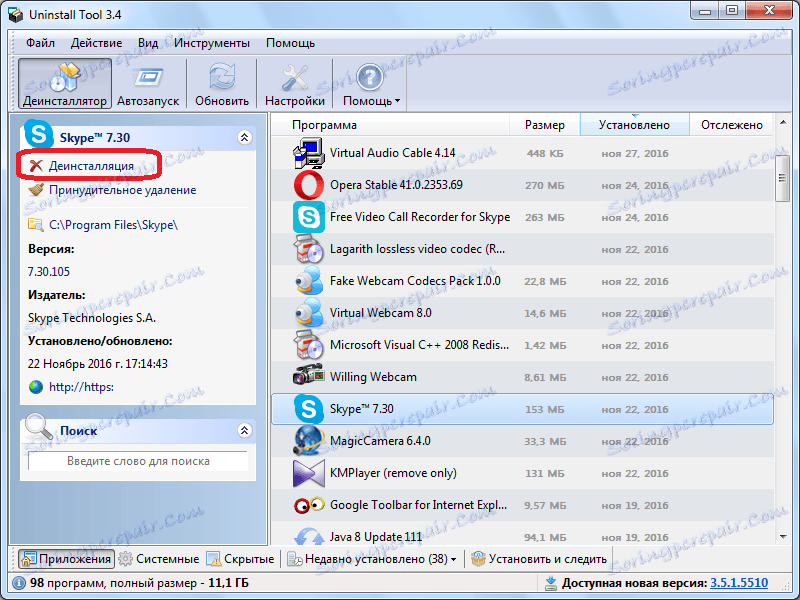
Task: Click the version value 7.30.105
Action: pyautogui.click(x=48, y=271)
